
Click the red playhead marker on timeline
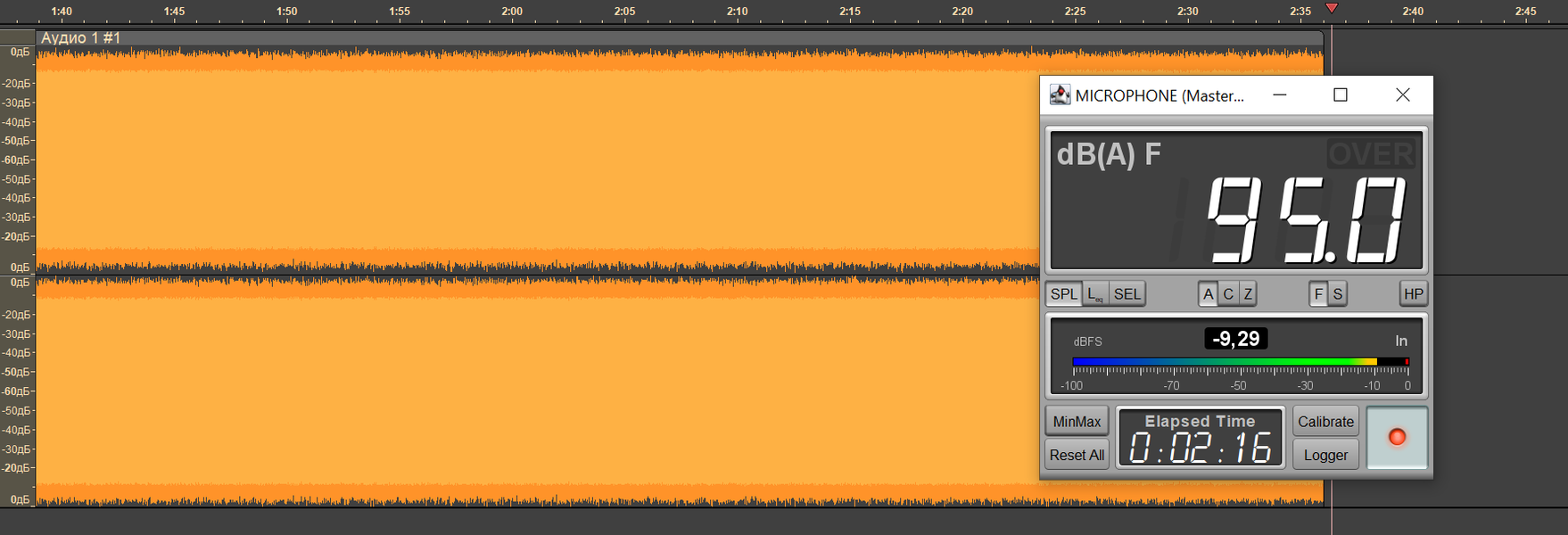[1332, 8]
